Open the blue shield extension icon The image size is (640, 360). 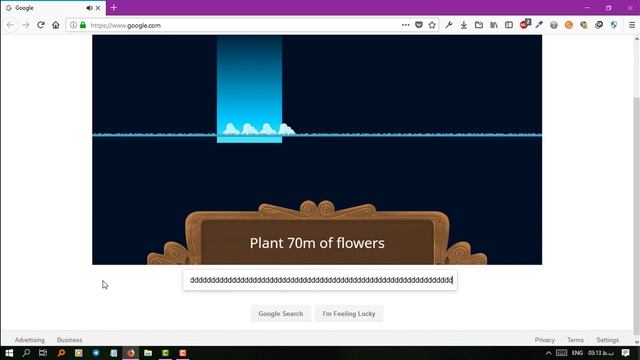(x=614, y=25)
